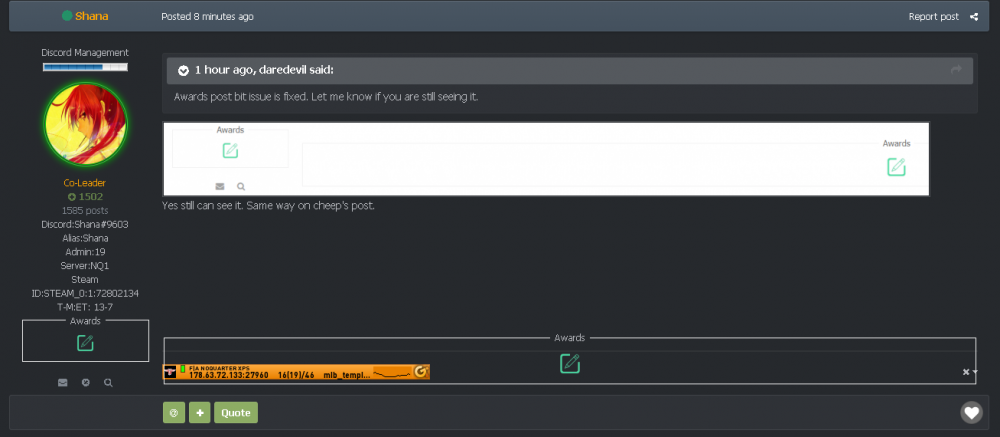Click the 'ID:STEAM_0:1:72802134' text
The height and width of the screenshot is (437, 1000).
[85, 293]
